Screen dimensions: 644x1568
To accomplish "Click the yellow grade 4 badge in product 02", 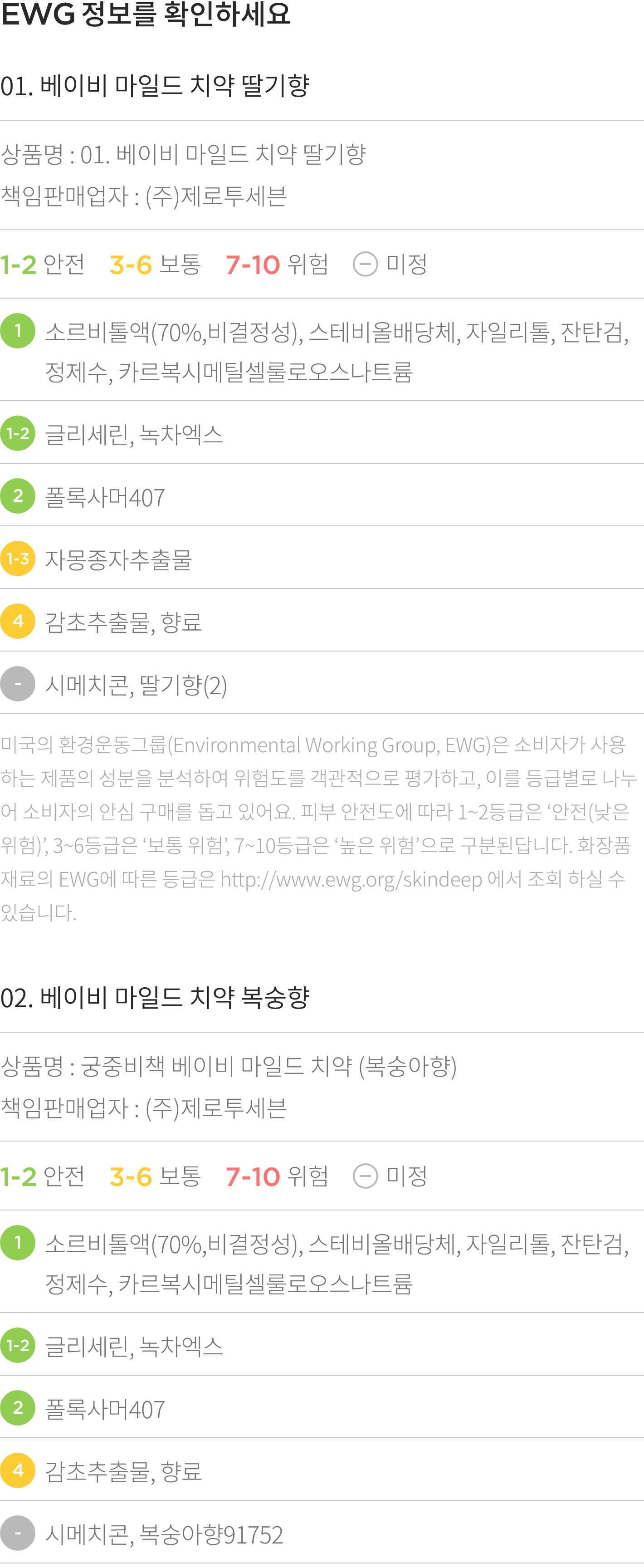I will (x=18, y=1470).
